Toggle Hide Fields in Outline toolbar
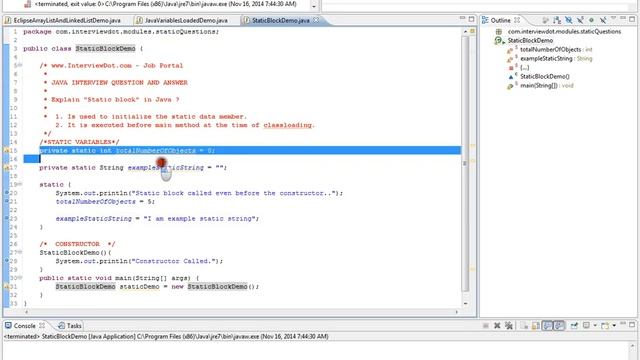The image size is (640, 360). click(568, 20)
